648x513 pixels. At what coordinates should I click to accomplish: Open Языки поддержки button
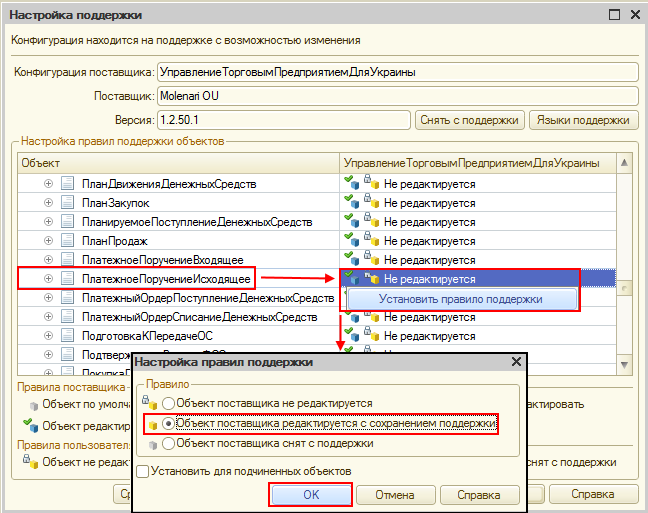583,120
